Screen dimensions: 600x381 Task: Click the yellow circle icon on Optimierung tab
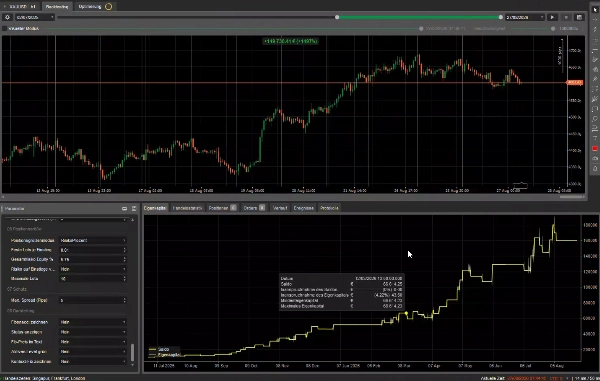click(x=109, y=7)
